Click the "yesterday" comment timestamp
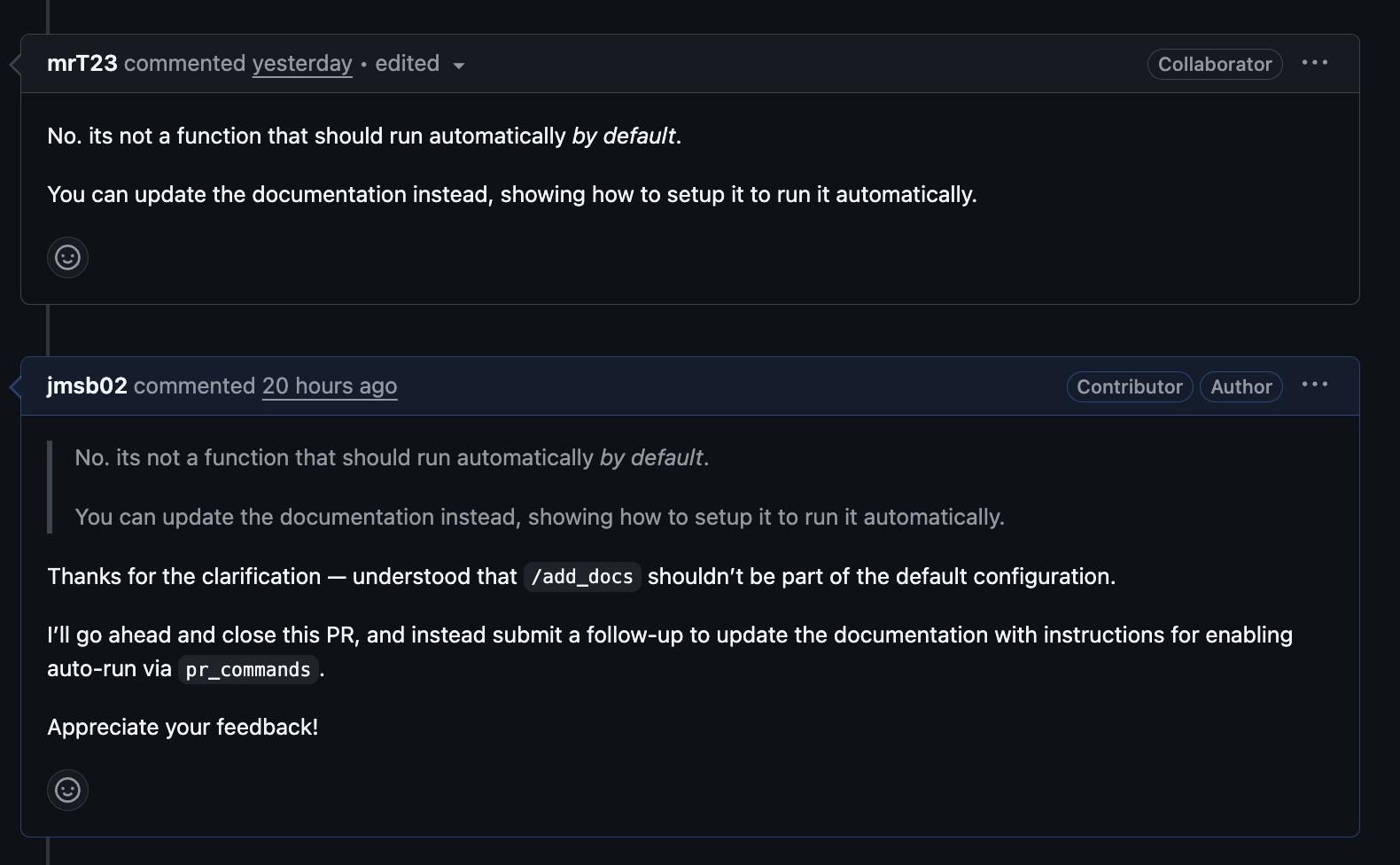Screen dimensions: 1400x865 coord(302,64)
